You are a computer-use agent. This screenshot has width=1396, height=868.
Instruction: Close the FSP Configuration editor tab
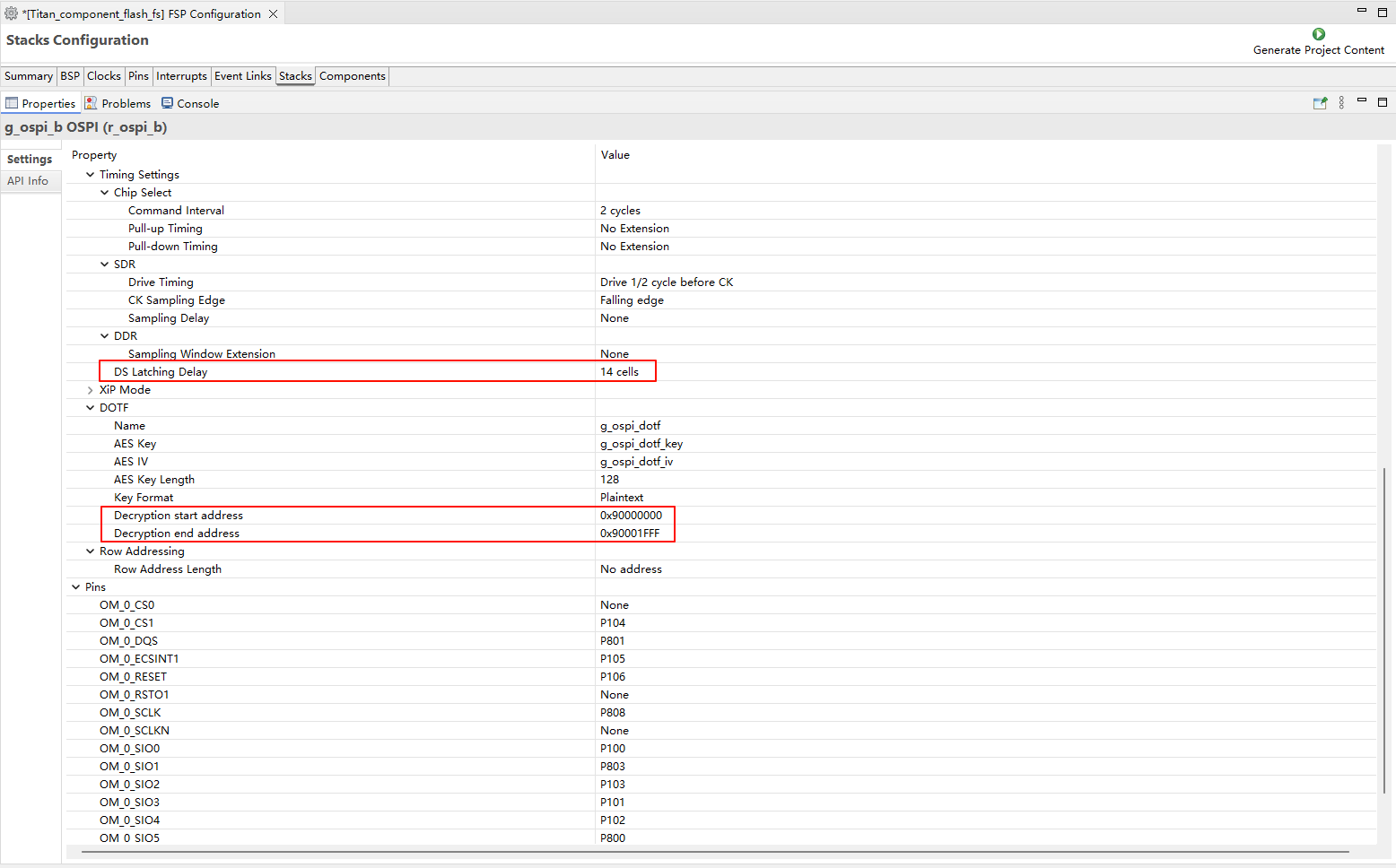pos(273,14)
